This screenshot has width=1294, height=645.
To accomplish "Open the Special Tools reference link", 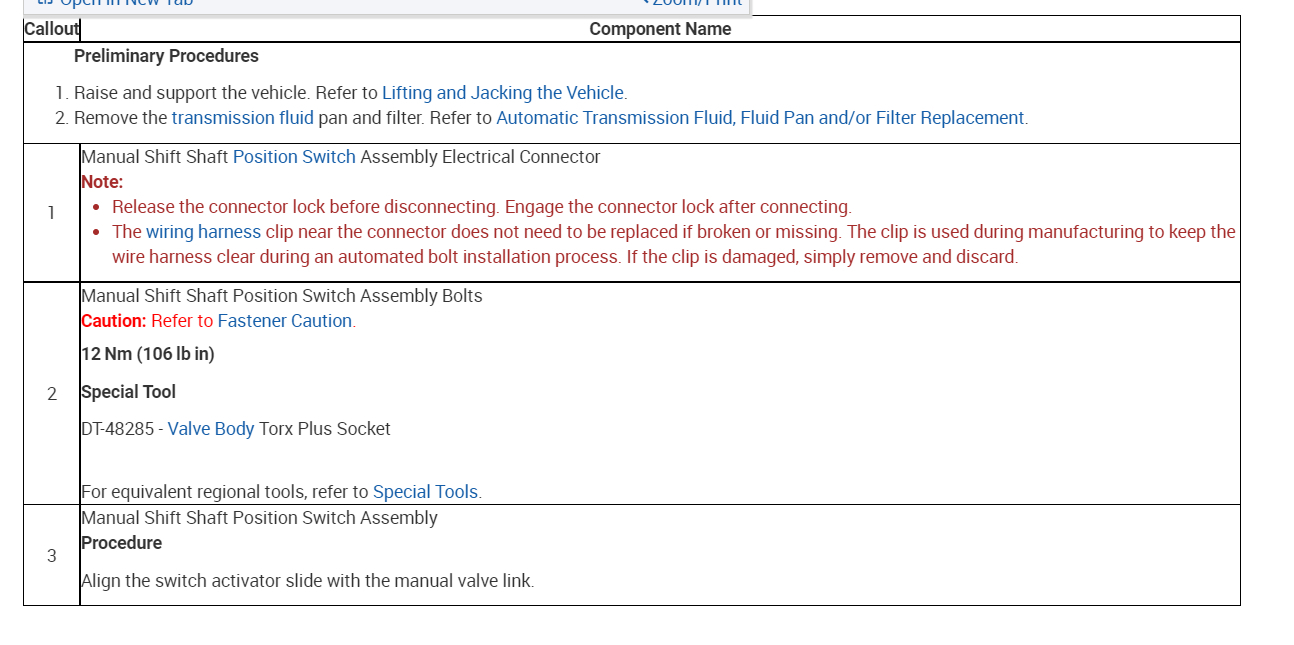I will click(425, 492).
